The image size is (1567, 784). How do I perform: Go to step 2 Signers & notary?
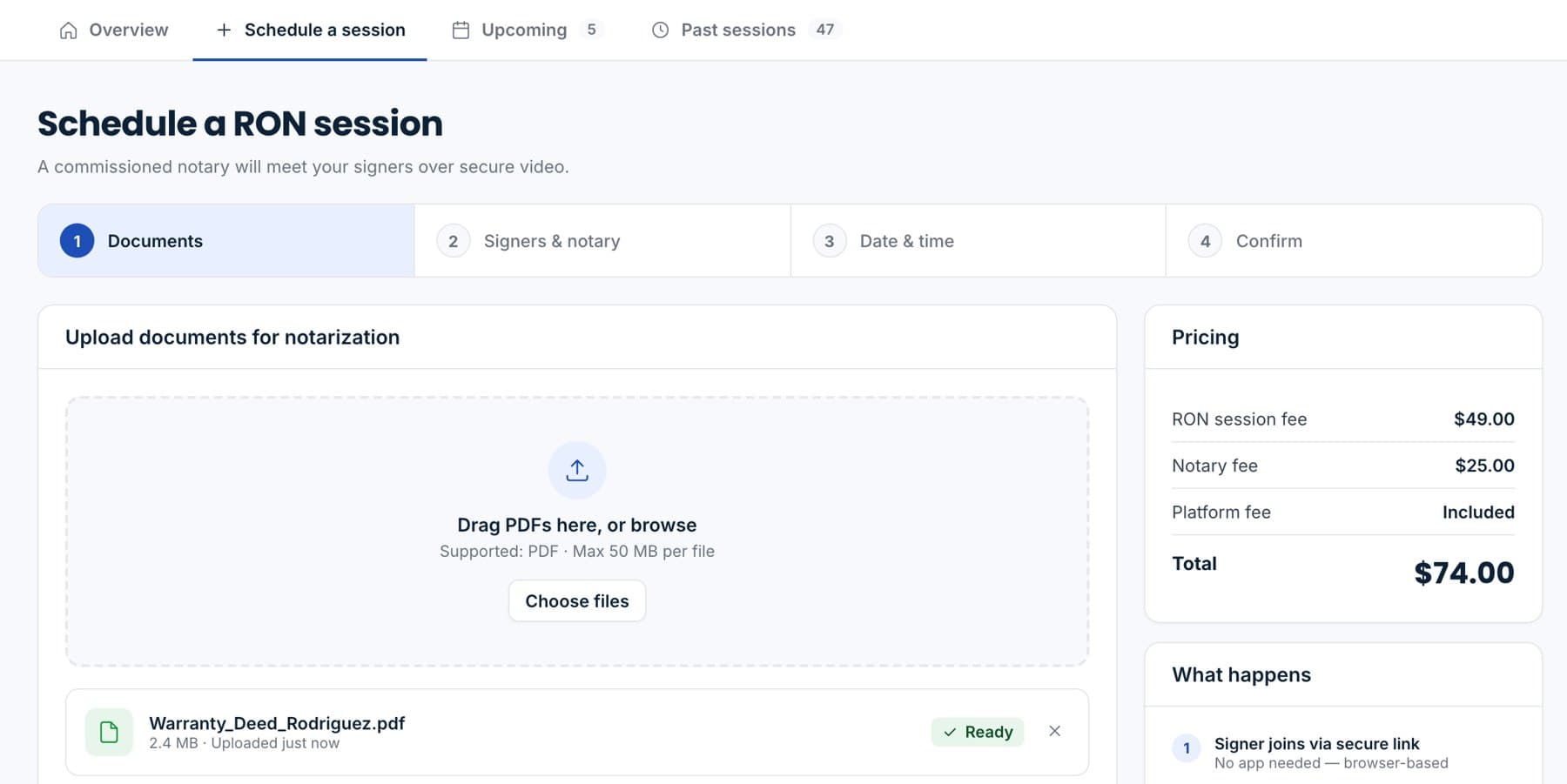[x=602, y=241]
